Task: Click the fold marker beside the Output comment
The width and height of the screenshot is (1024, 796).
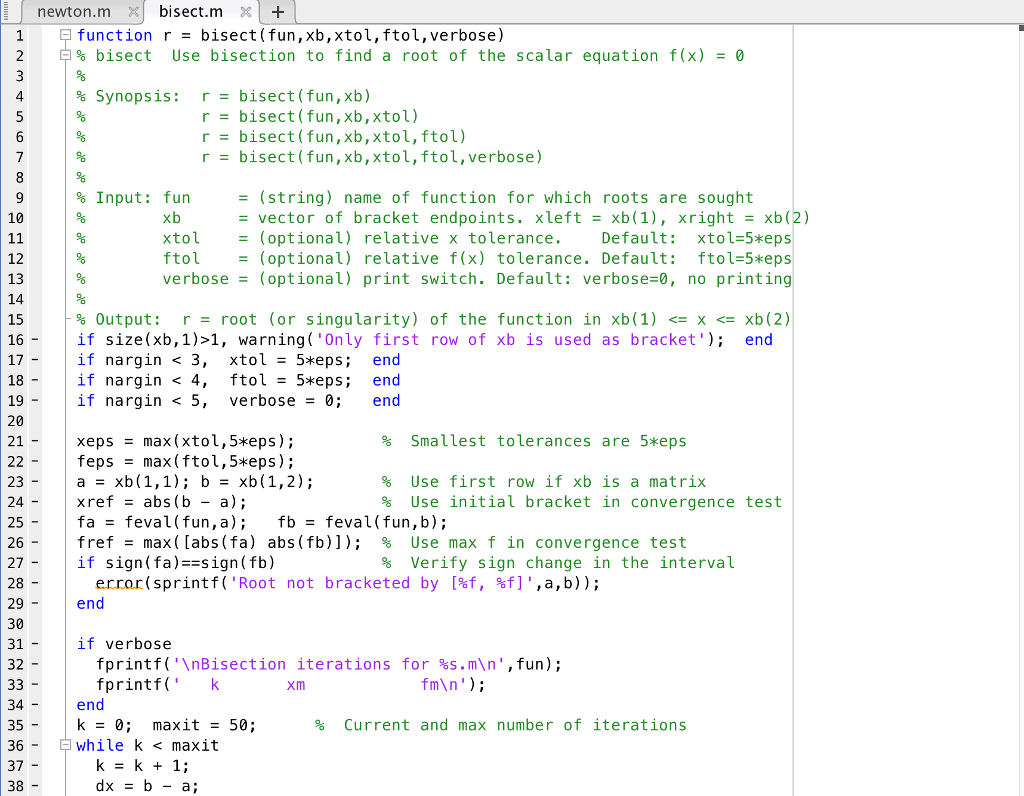Action: coord(65,319)
